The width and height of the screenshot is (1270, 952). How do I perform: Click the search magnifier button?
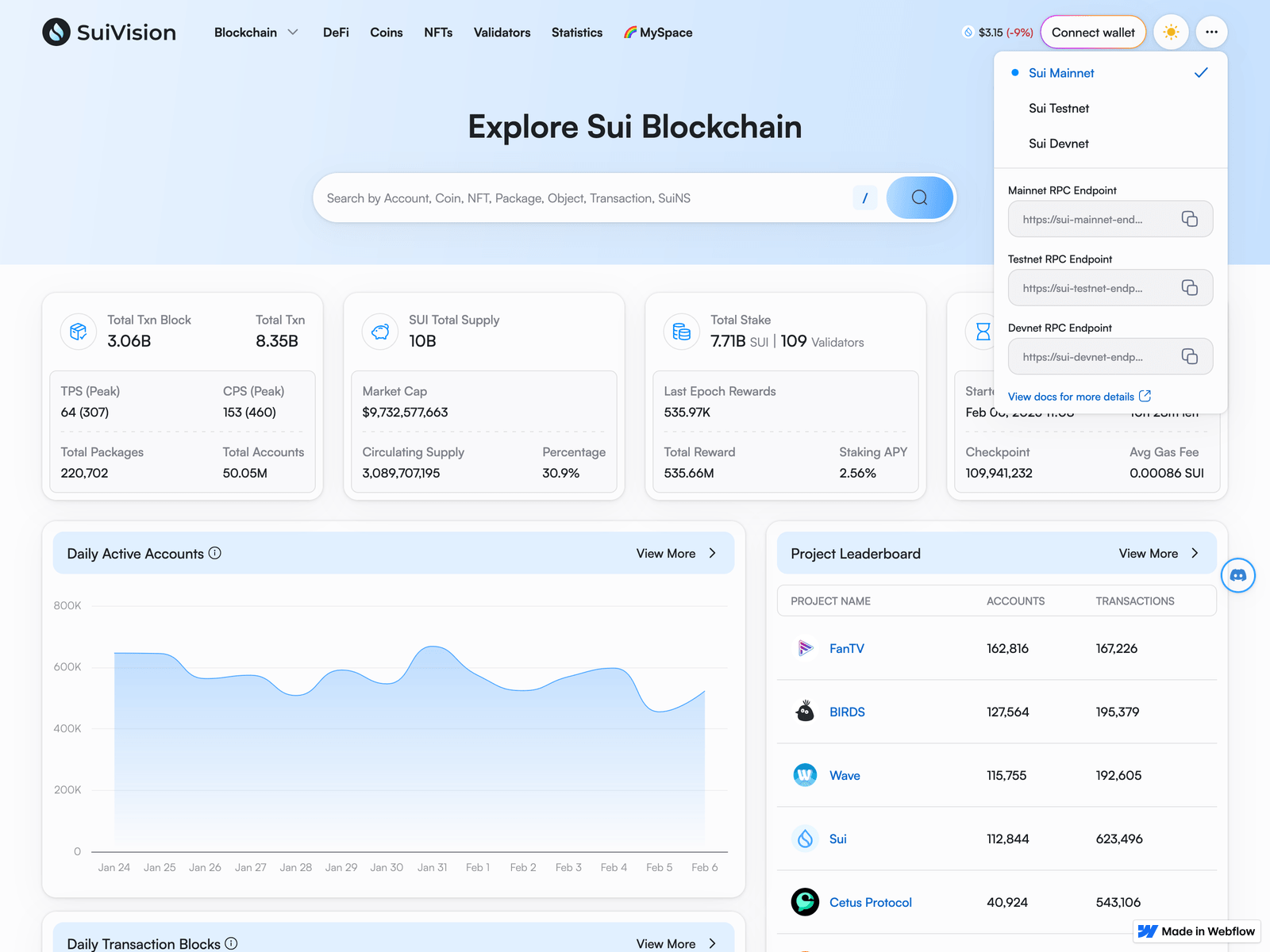(x=919, y=198)
